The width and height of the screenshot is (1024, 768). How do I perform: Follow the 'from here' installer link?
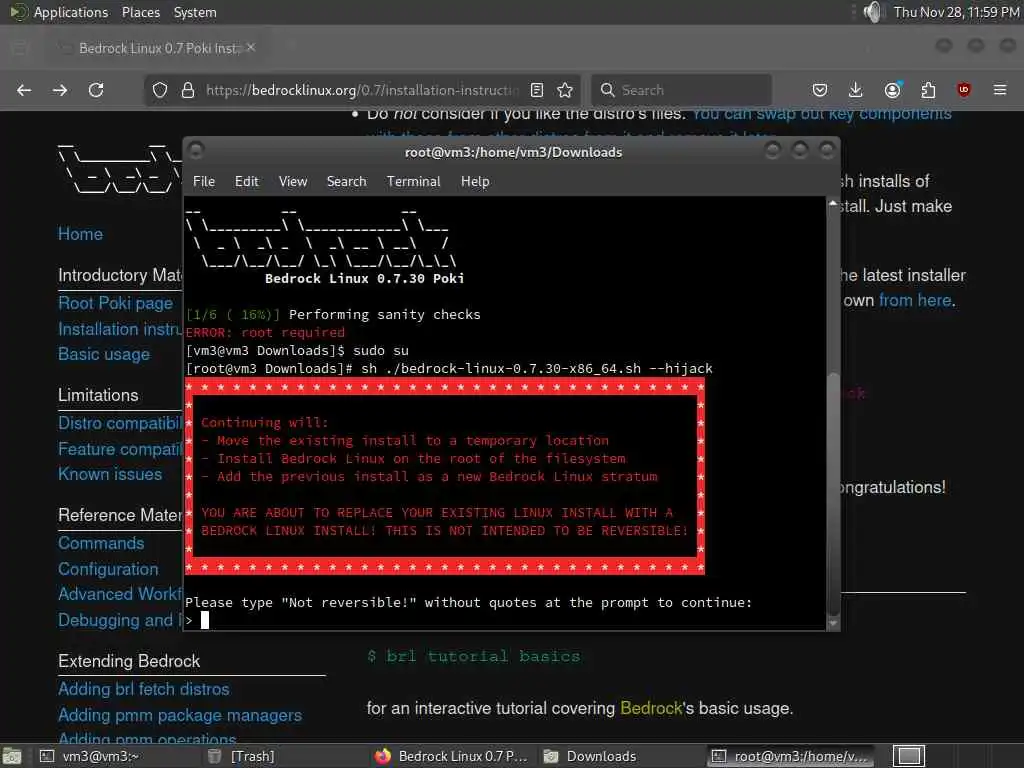914,300
